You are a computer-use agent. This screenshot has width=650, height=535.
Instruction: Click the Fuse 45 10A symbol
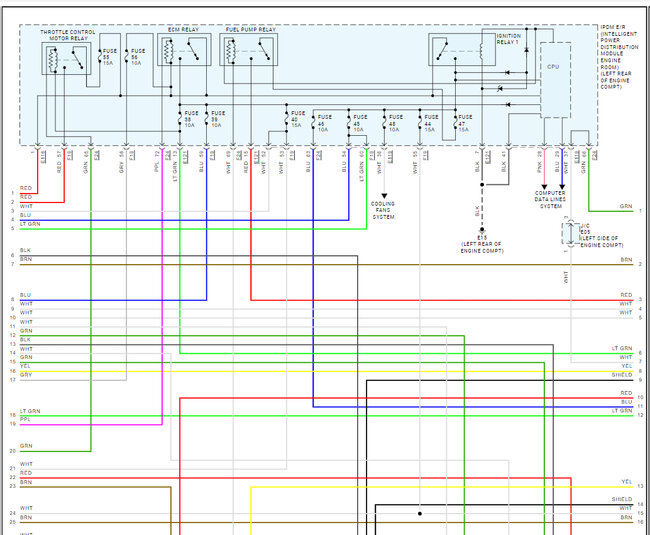[349, 123]
